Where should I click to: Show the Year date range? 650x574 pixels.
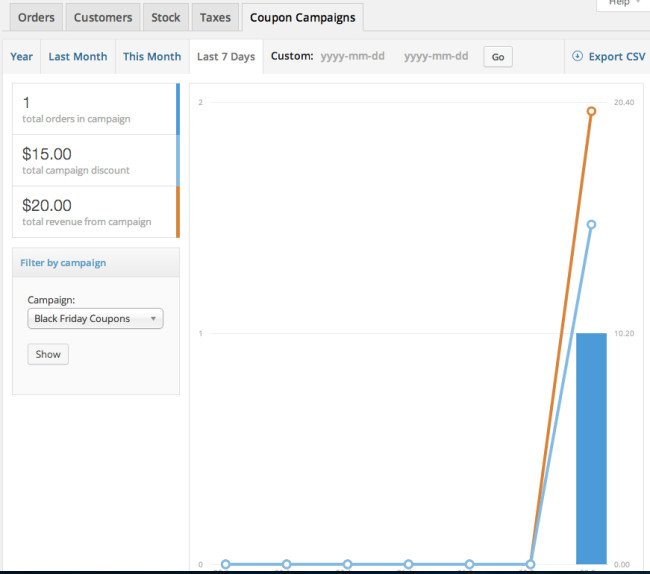click(21, 57)
